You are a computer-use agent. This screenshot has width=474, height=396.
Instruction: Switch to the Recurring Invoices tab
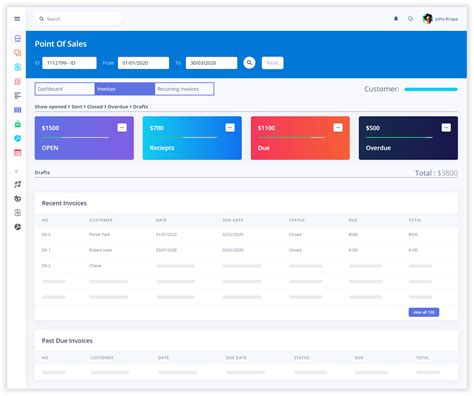pyautogui.click(x=184, y=89)
